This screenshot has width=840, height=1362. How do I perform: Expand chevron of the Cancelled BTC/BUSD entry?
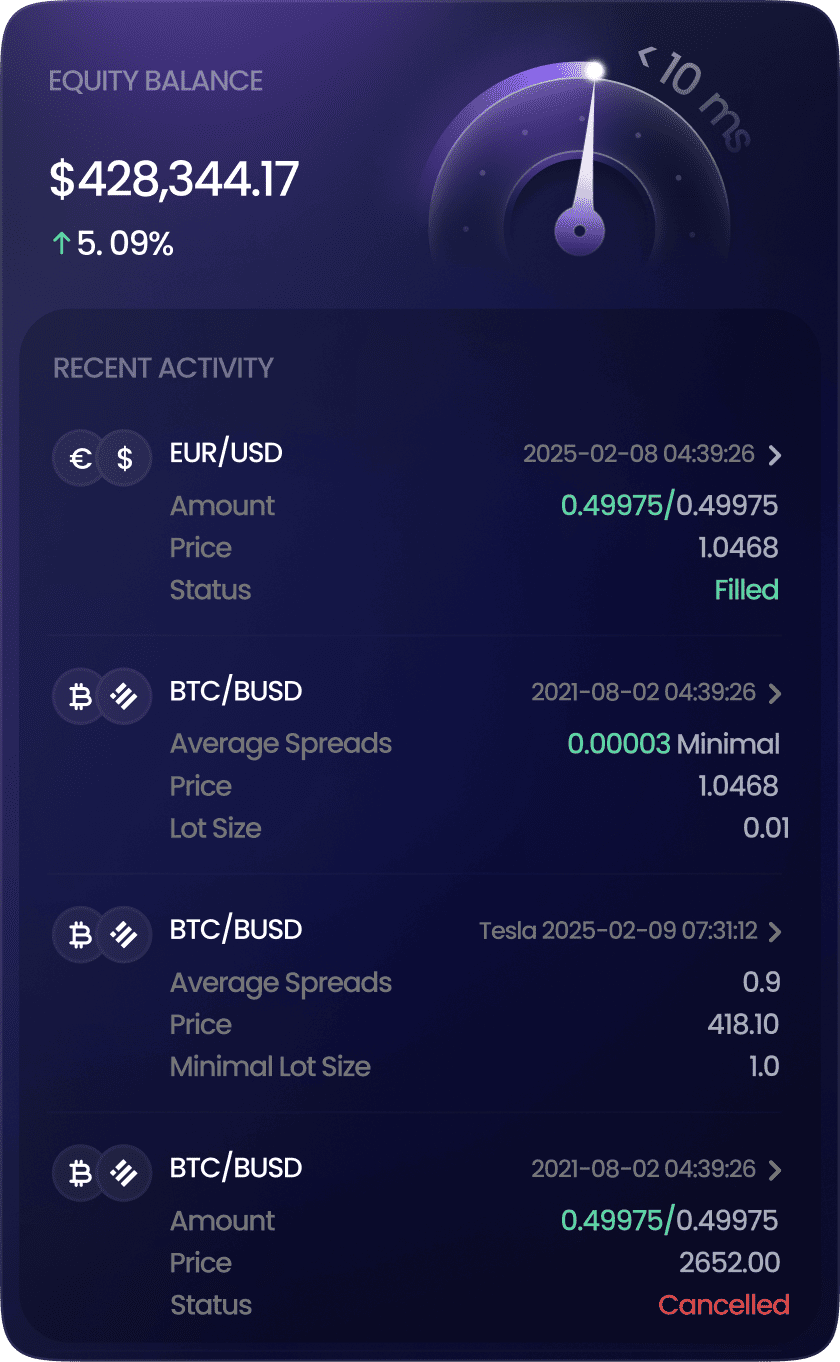[x=775, y=1170]
